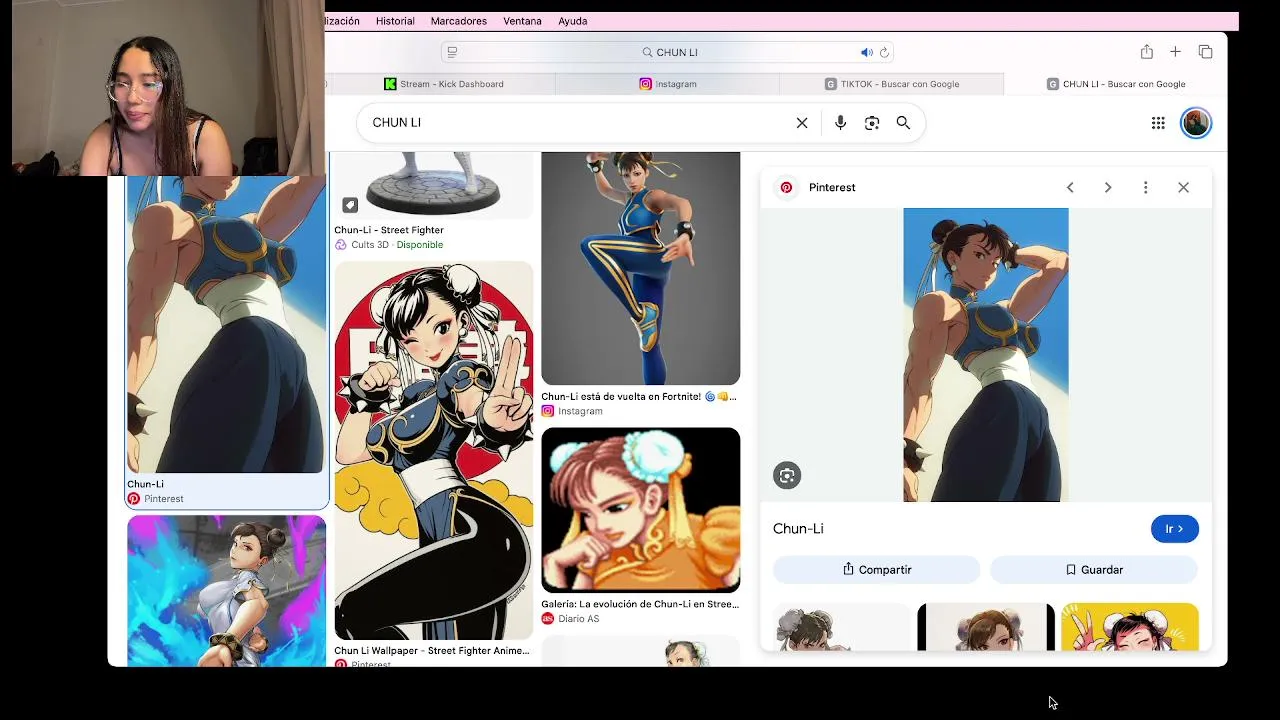
Task: Open middle related image with dark background
Action: [986, 627]
